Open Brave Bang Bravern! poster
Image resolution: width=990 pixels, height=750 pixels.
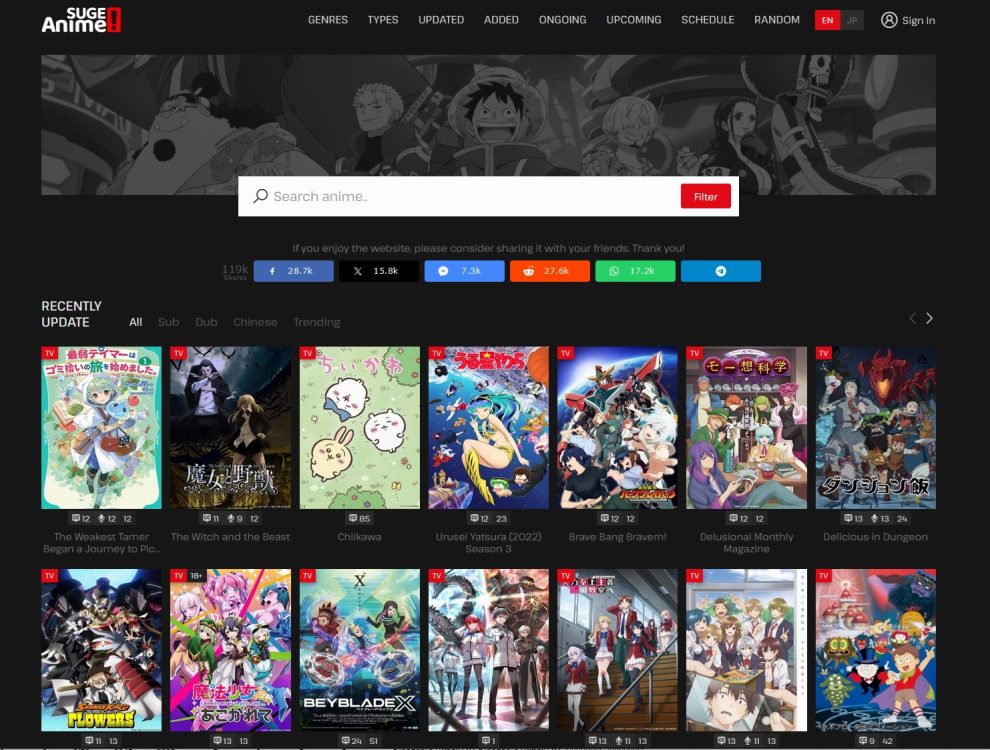tap(617, 427)
